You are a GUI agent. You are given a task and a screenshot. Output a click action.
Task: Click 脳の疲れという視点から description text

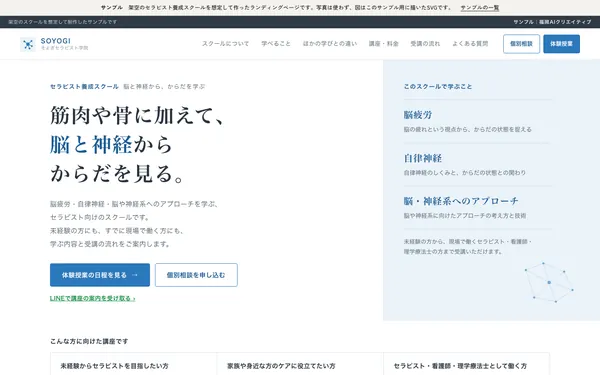click(468, 129)
